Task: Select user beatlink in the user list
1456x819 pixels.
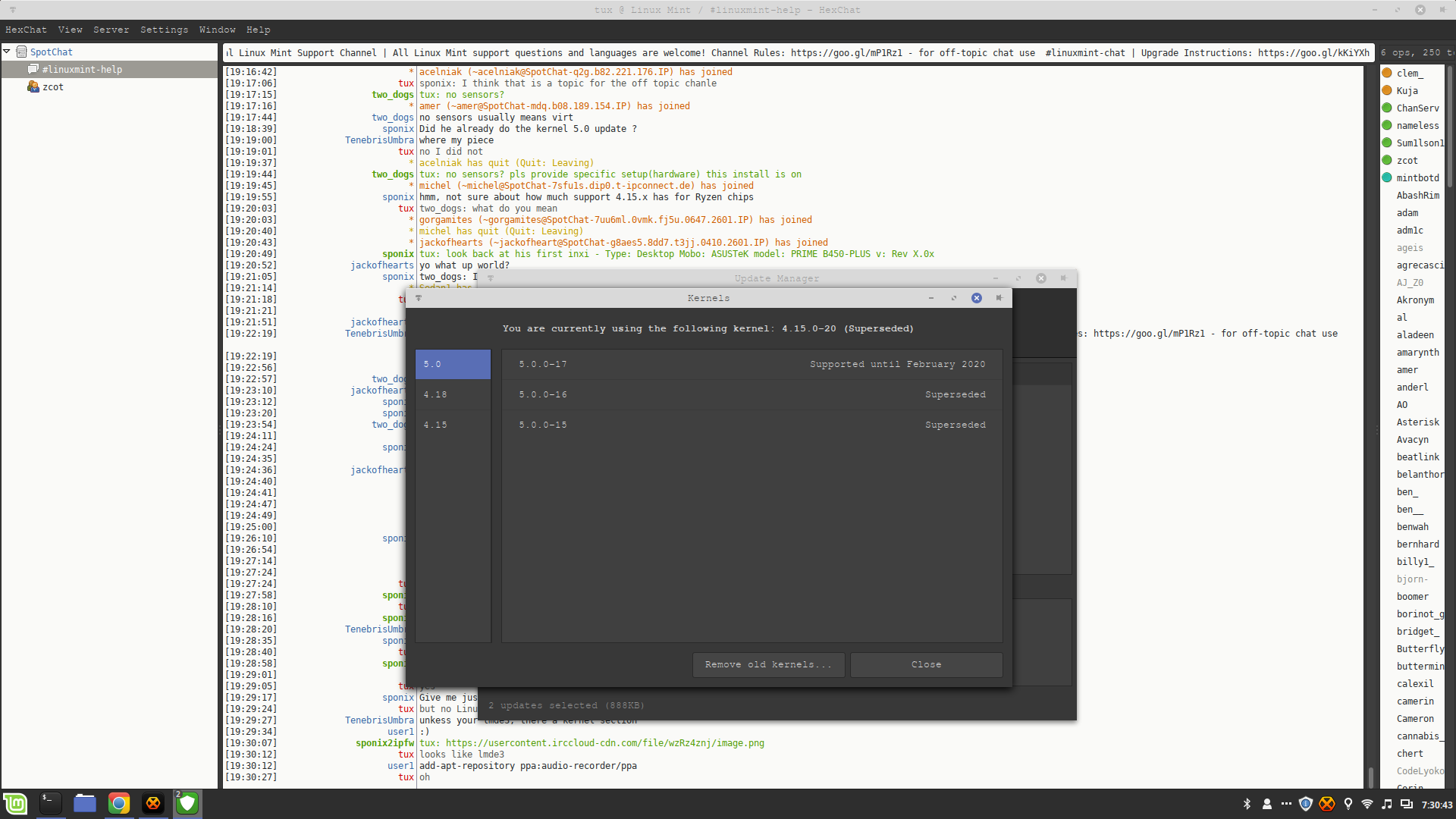Action: point(1412,457)
